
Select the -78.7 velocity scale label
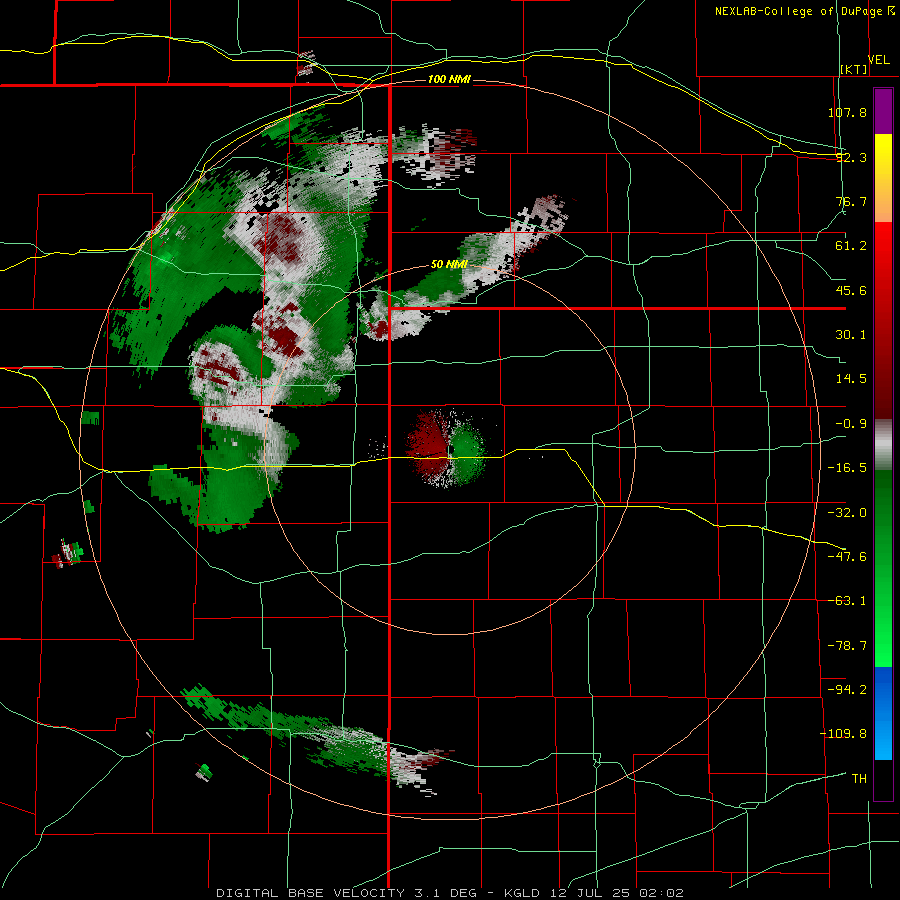[x=847, y=646]
